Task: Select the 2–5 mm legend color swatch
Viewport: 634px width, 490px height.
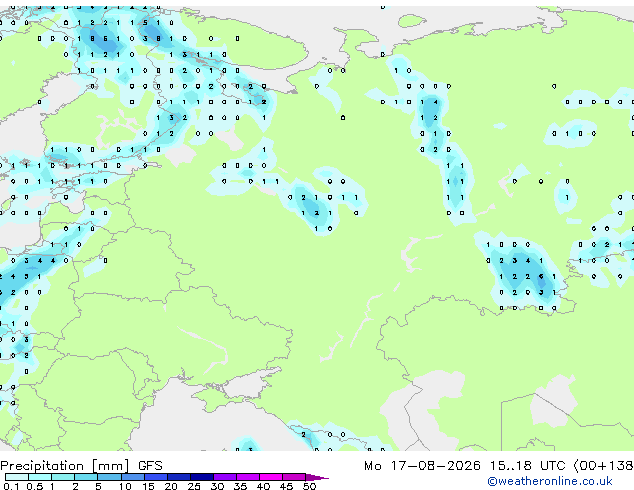Action: point(86,477)
